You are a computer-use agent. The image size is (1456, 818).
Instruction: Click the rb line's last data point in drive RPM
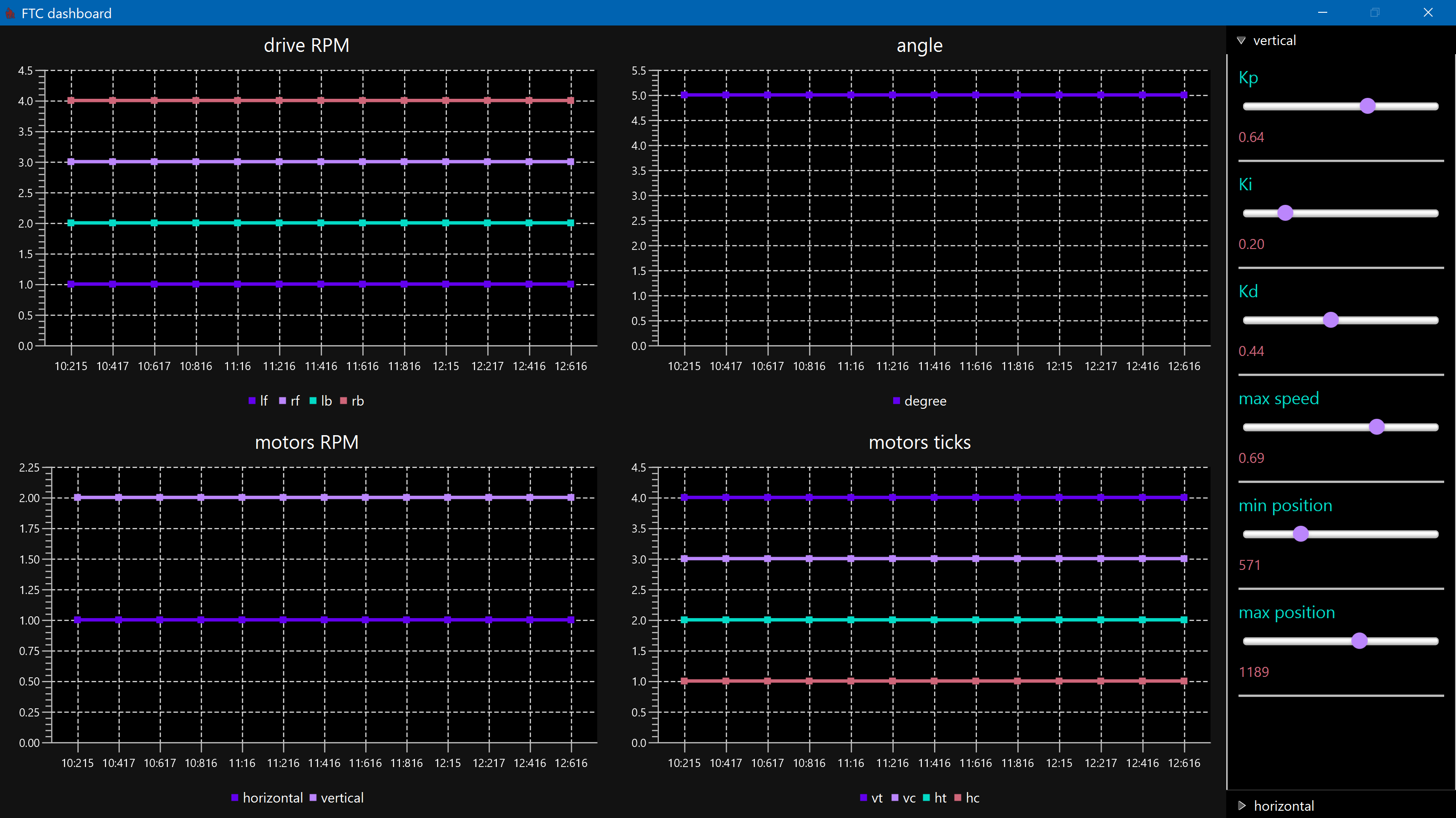point(571,101)
